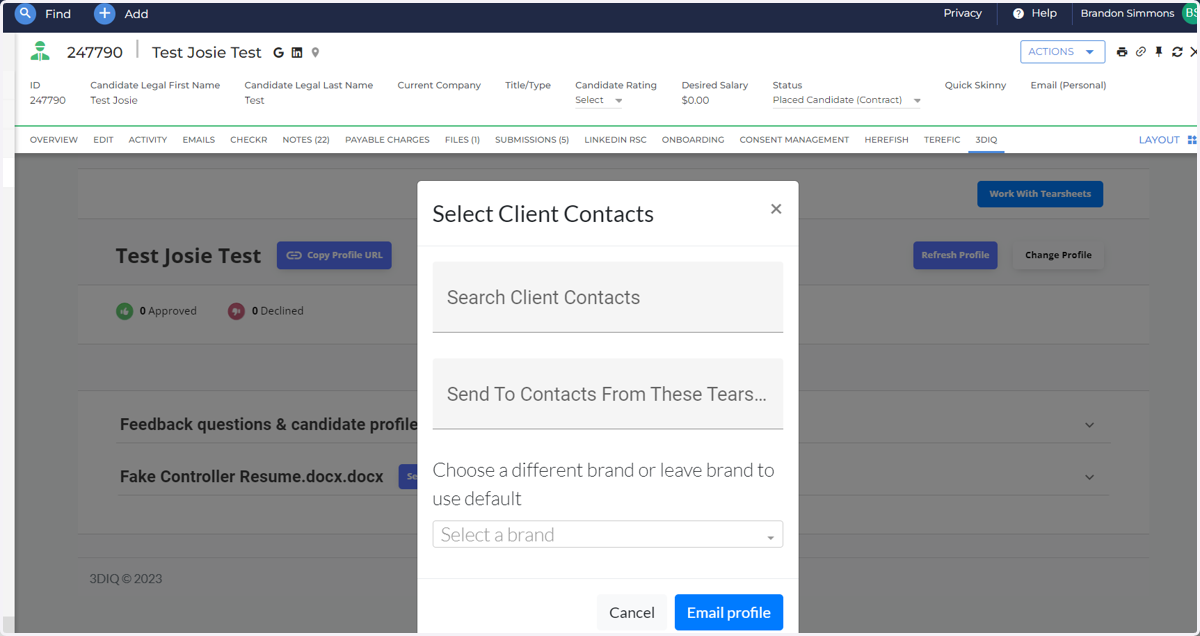Click the Quick Skinny field label
This screenshot has height=636, width=1200.
pos(975,85)
